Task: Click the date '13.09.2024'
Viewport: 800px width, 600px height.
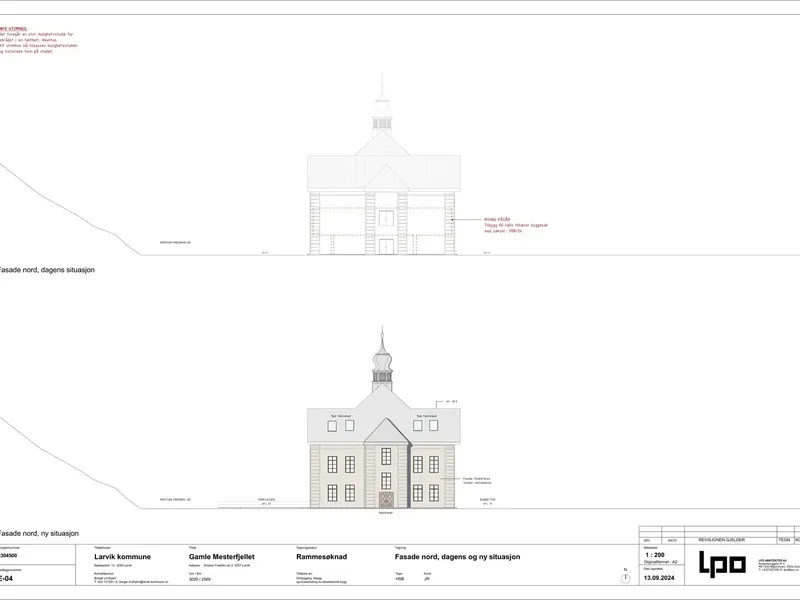Action: click(x=659, y=578)
